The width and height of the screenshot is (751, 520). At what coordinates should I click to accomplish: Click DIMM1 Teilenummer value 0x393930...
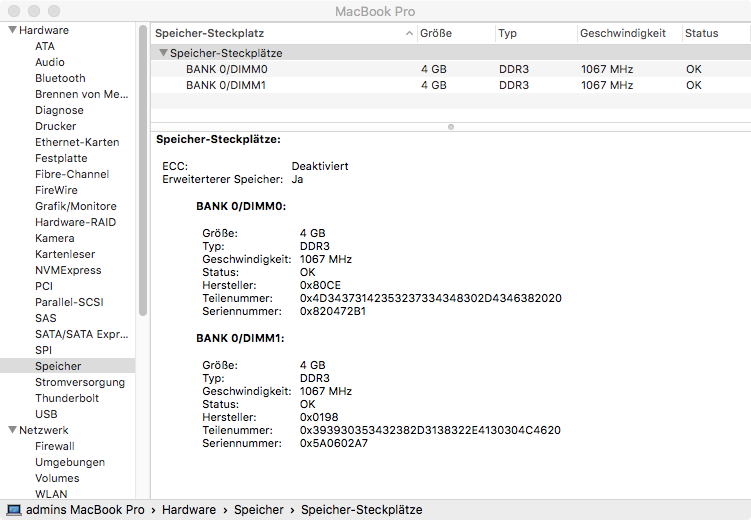point(430,430)
